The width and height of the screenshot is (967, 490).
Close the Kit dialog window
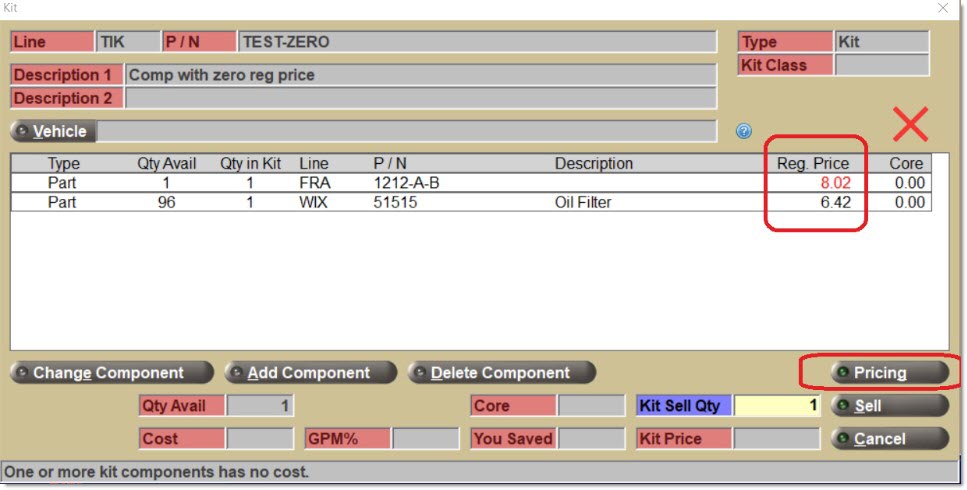tap(942, 8)
